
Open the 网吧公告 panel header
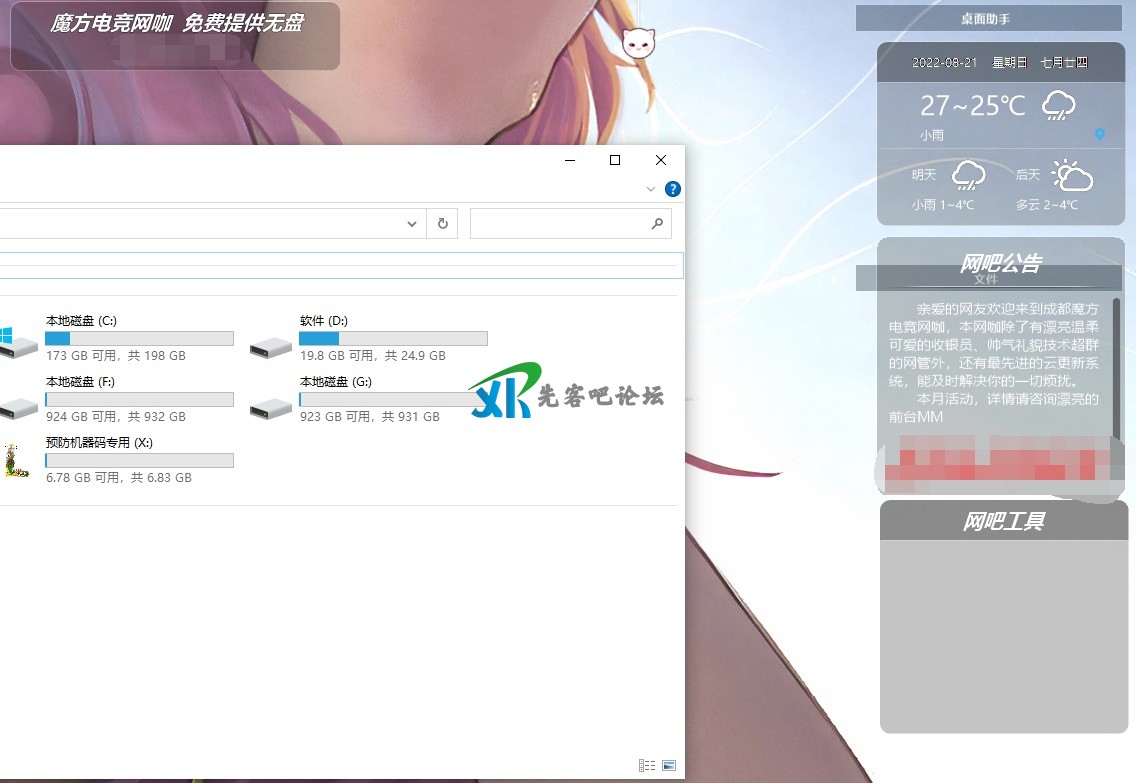[x=1000, y=263]
